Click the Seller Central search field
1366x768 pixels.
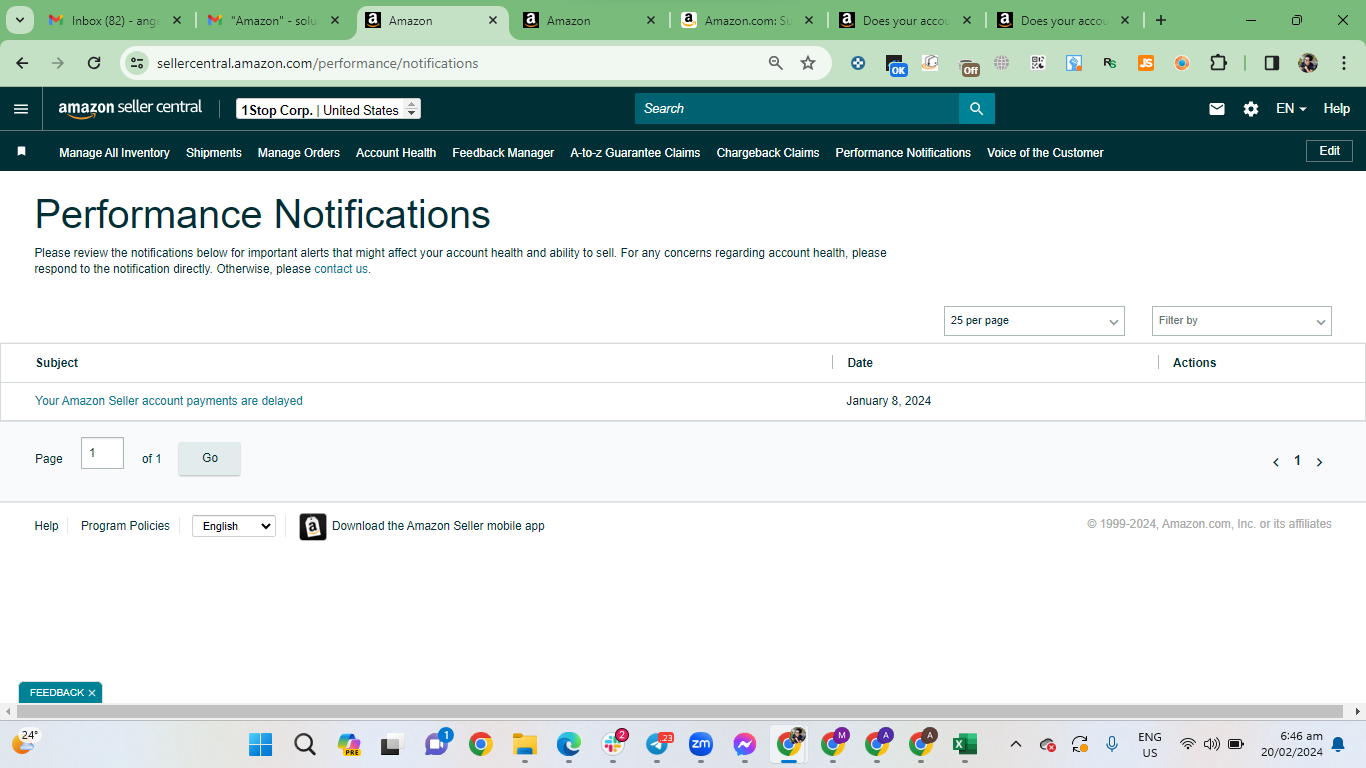[x=797, y=109]
